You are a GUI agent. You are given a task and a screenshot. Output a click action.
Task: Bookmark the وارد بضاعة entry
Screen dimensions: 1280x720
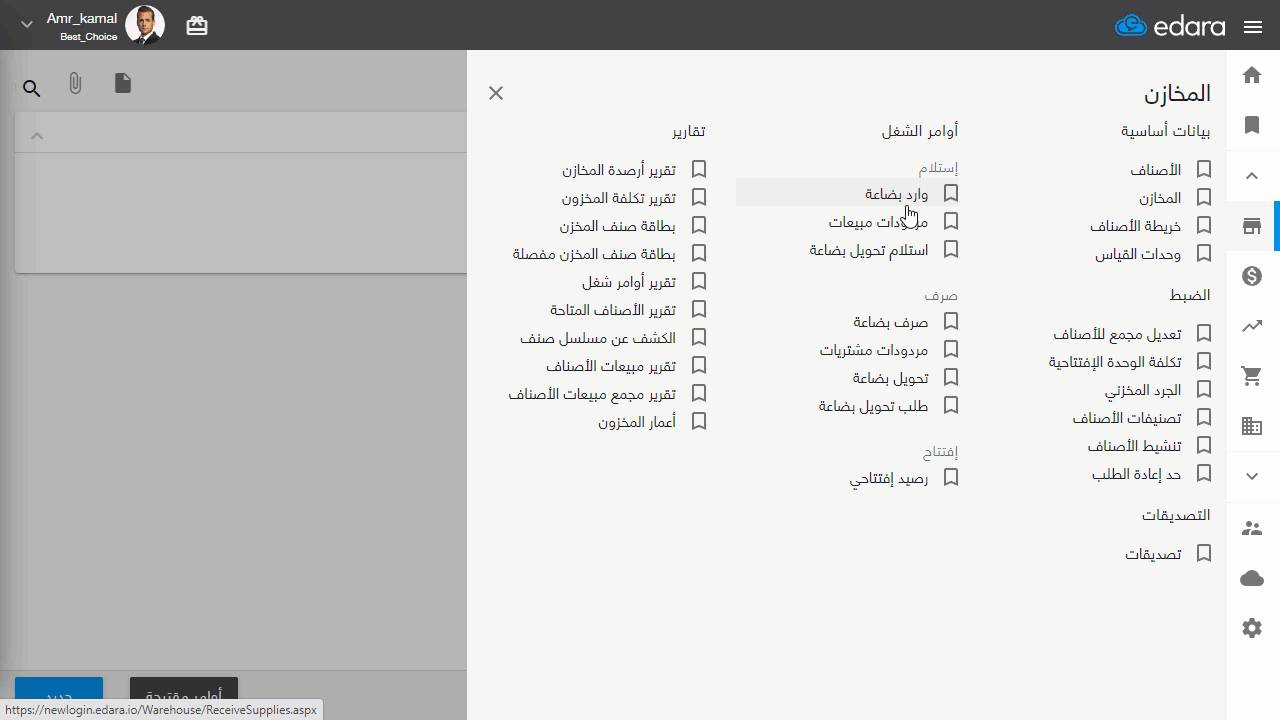click(951, 192)
